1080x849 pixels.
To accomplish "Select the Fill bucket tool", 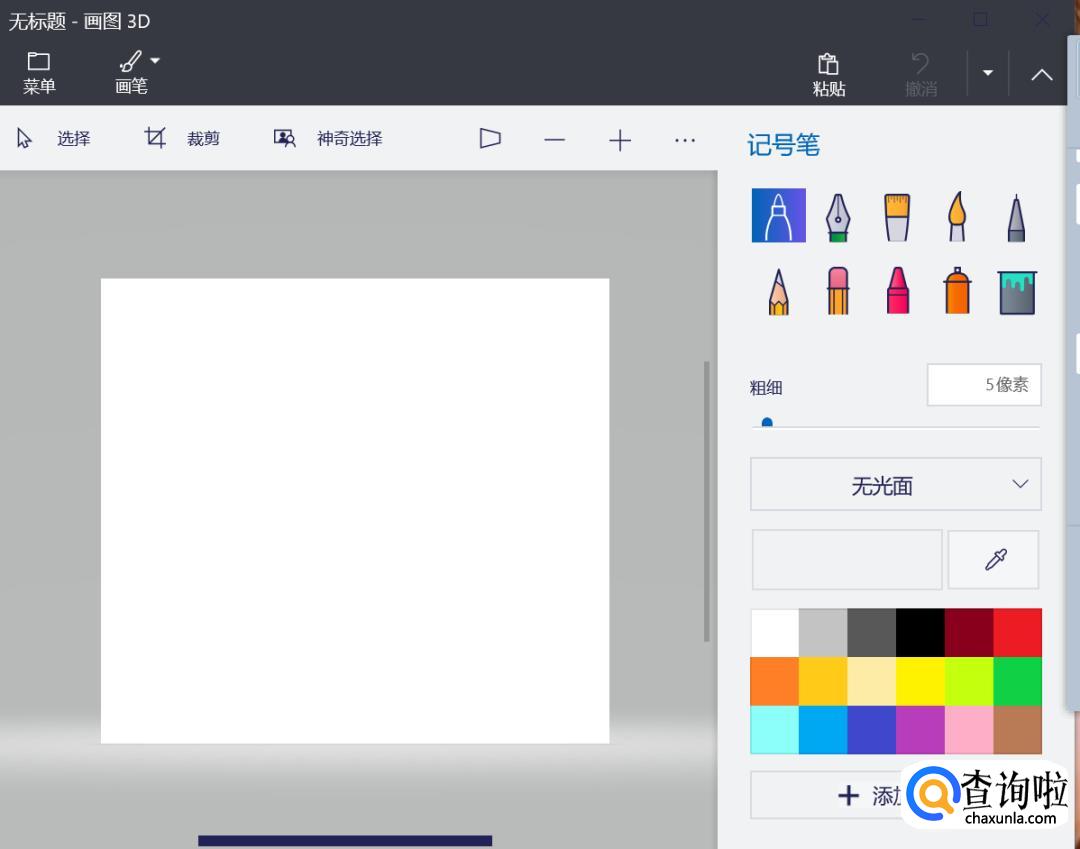I will (x=1016, y=291).
